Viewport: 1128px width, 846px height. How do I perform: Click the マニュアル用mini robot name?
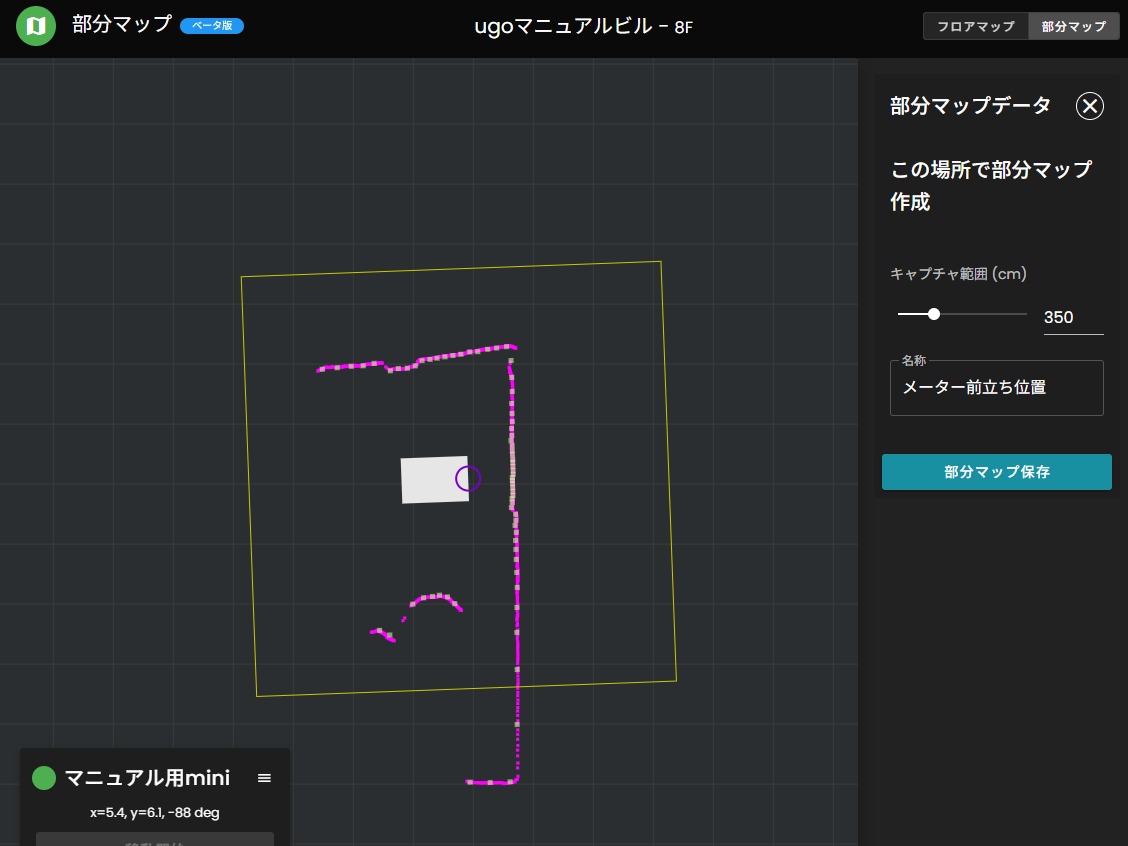click(x=147, y=778)
